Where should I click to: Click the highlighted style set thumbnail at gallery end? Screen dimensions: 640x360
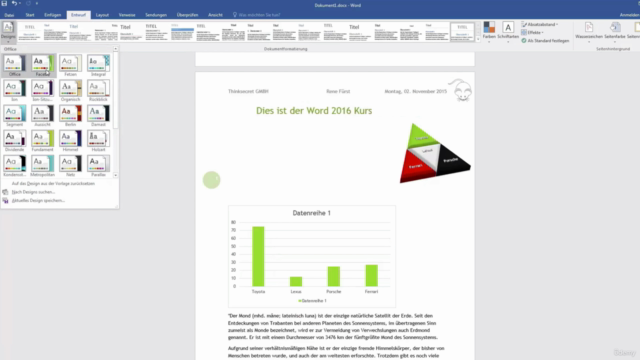tap(462, 32)
